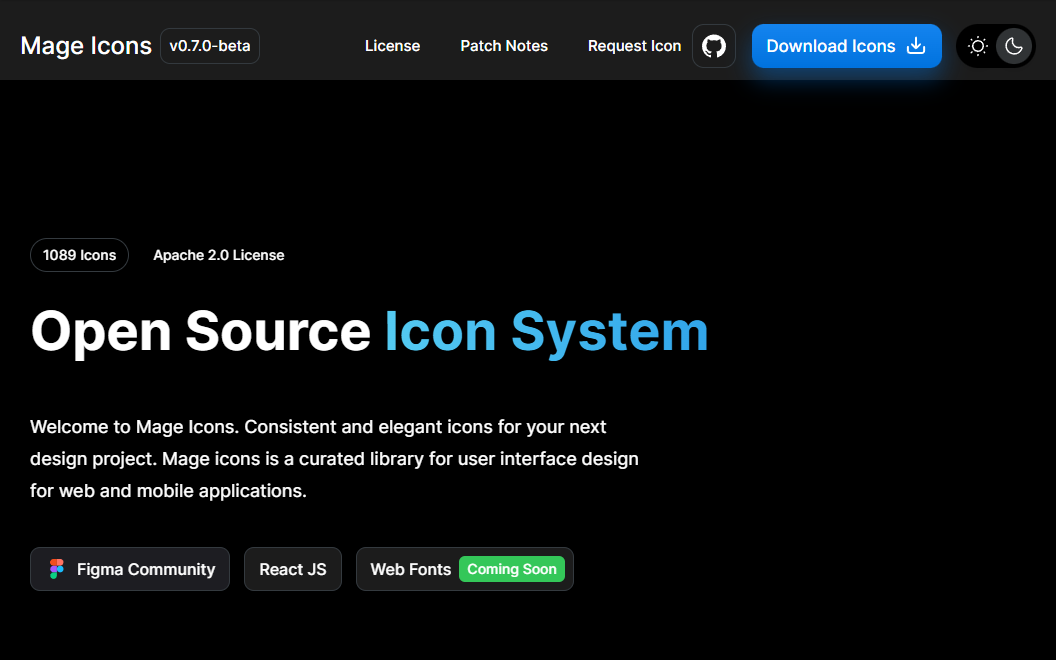This screenshot has height=660, width=1056.
Task: Click the 1089 Icons badge
Action: 79,255
